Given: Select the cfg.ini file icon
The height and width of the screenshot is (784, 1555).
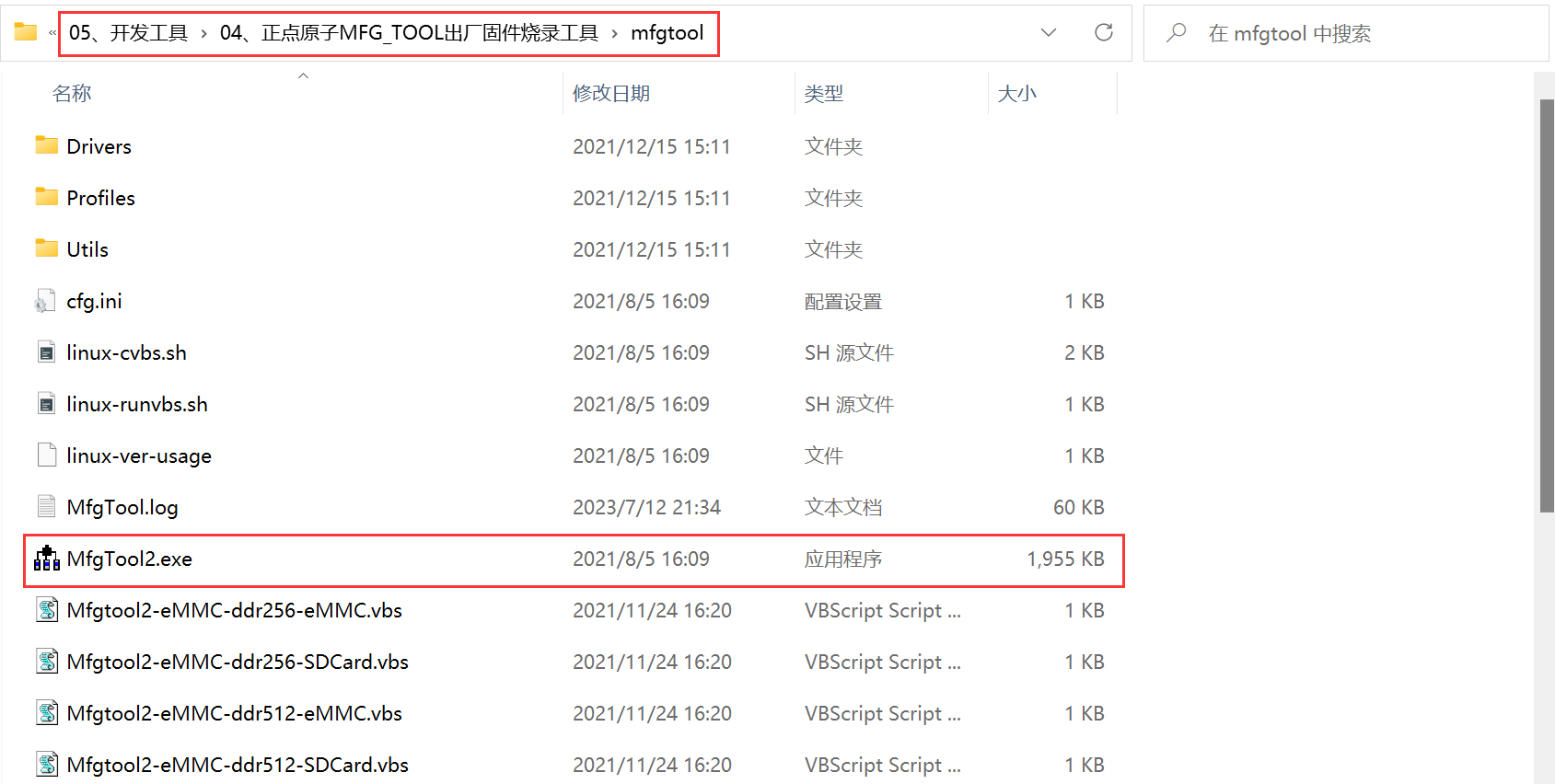Looking at the screenshot, I should click(x=44, y=301).
